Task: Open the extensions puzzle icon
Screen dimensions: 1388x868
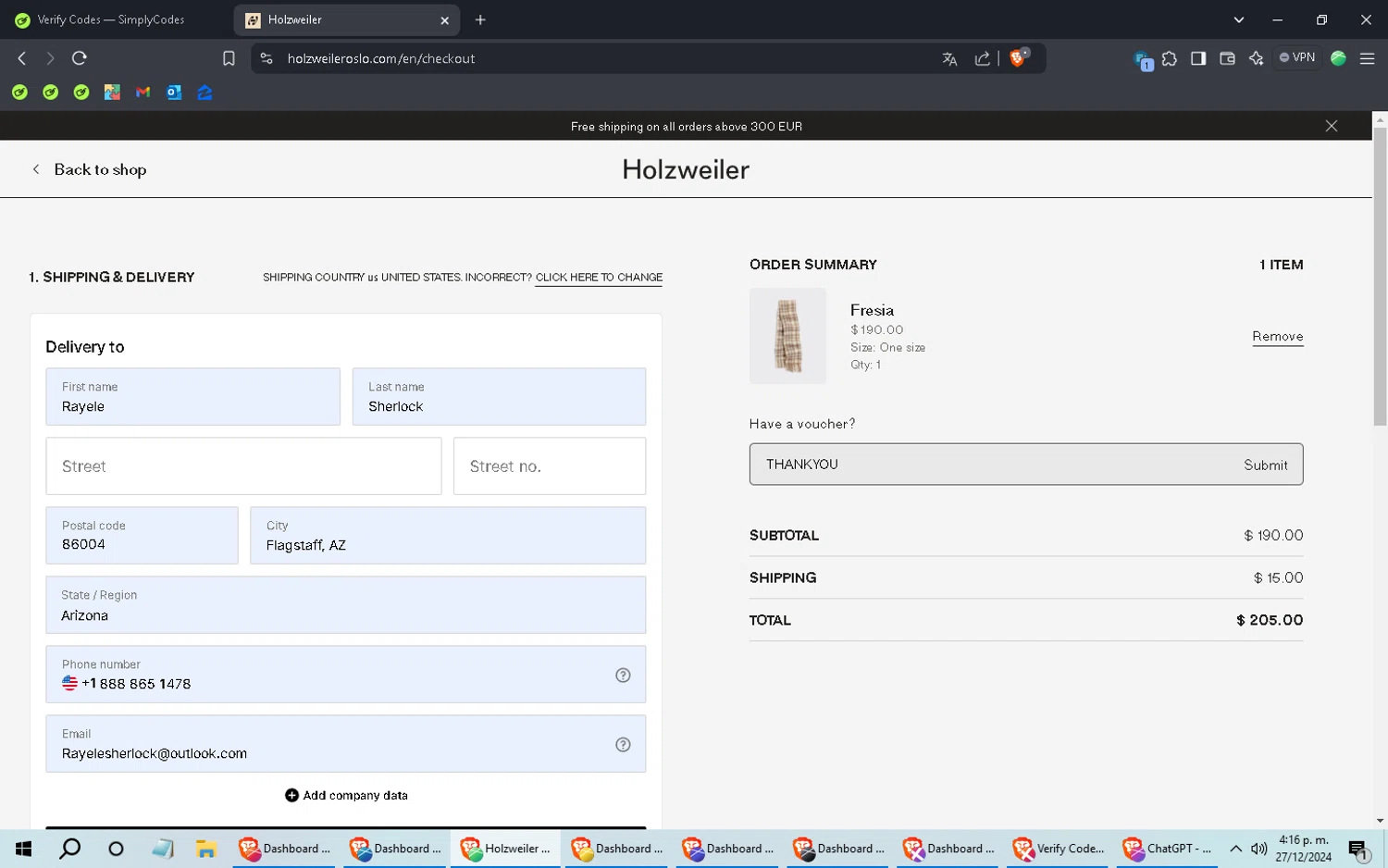Action: click(x=1170, y=58)
